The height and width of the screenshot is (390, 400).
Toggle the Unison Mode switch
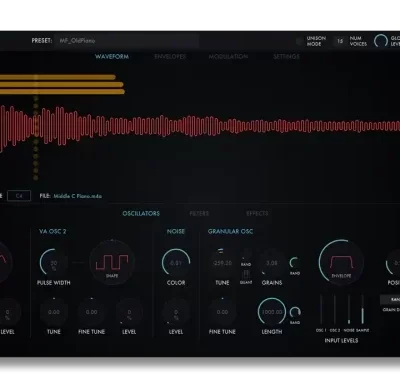pyautogui.click(x=299, y=41)
